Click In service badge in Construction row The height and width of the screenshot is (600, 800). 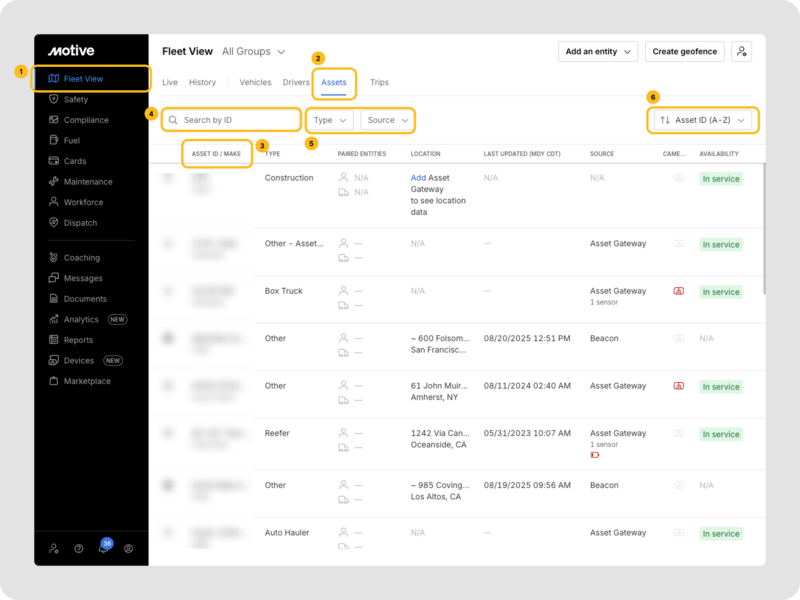[x=721, y=179]
